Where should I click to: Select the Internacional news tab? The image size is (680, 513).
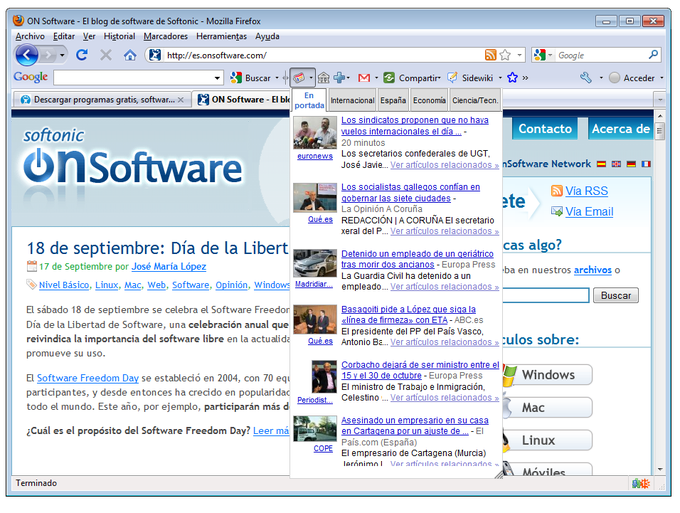coord(352,100)
